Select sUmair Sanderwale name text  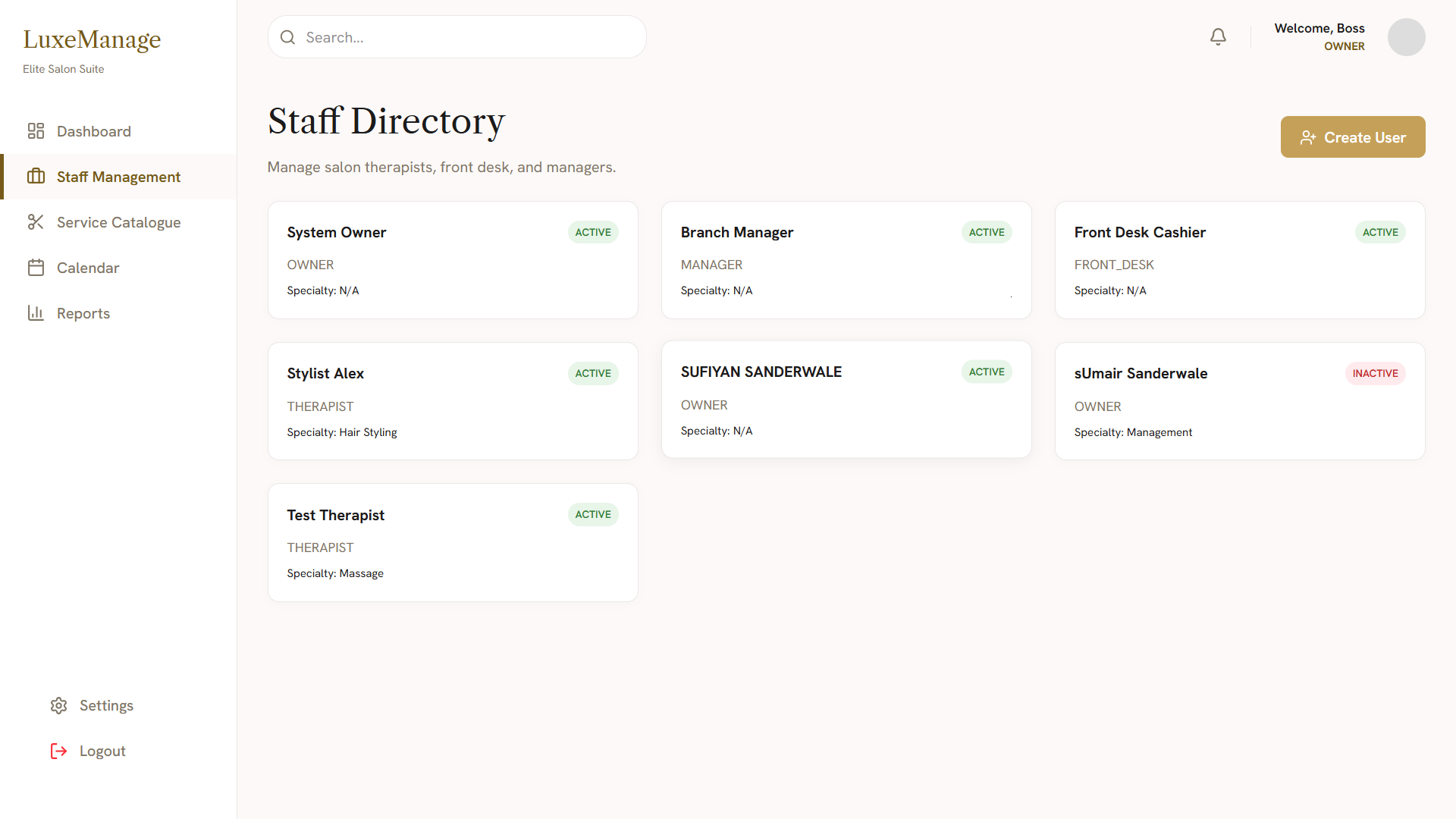pyautogui.click(x=1141, y=374)
